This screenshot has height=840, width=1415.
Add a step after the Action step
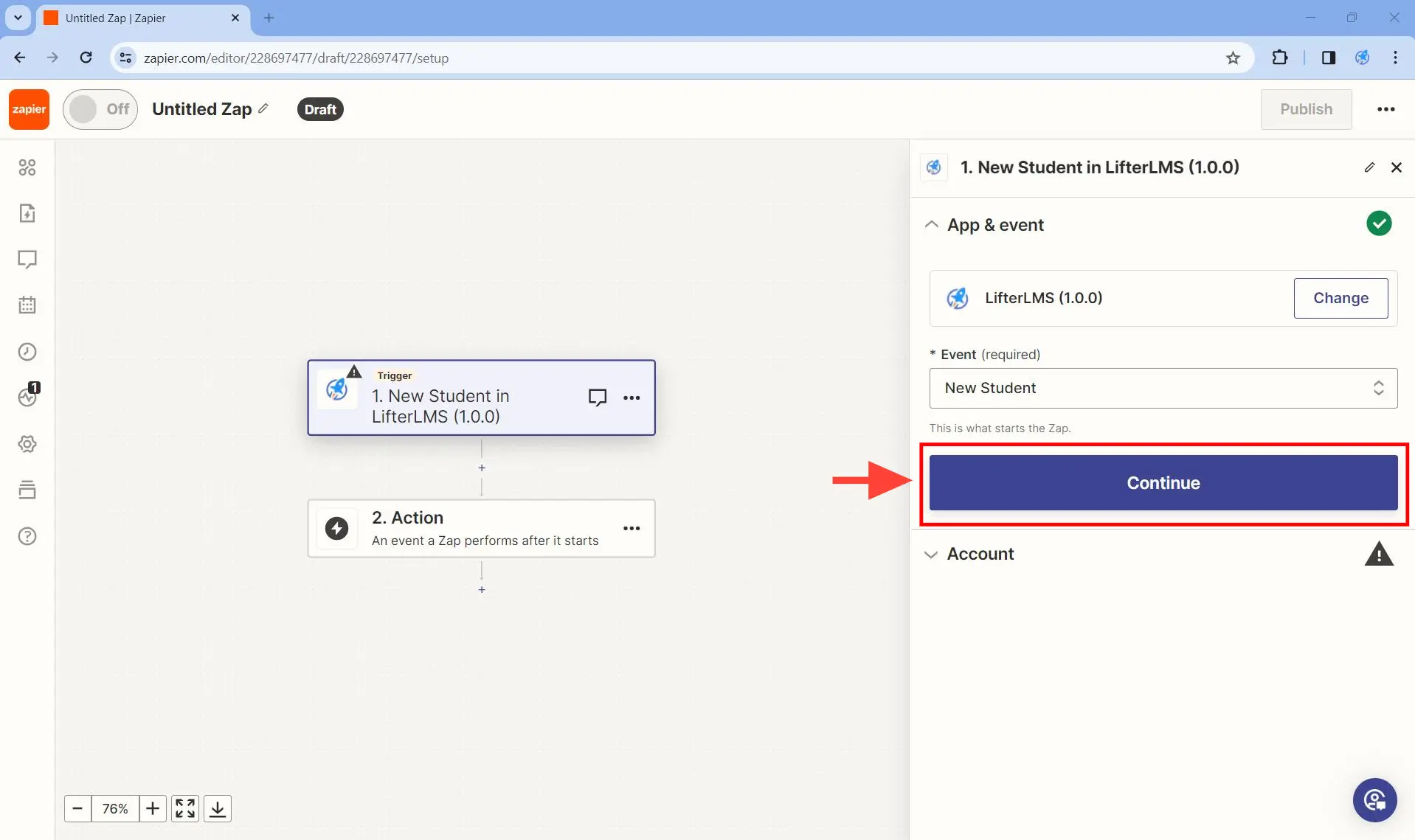[482, 589]
